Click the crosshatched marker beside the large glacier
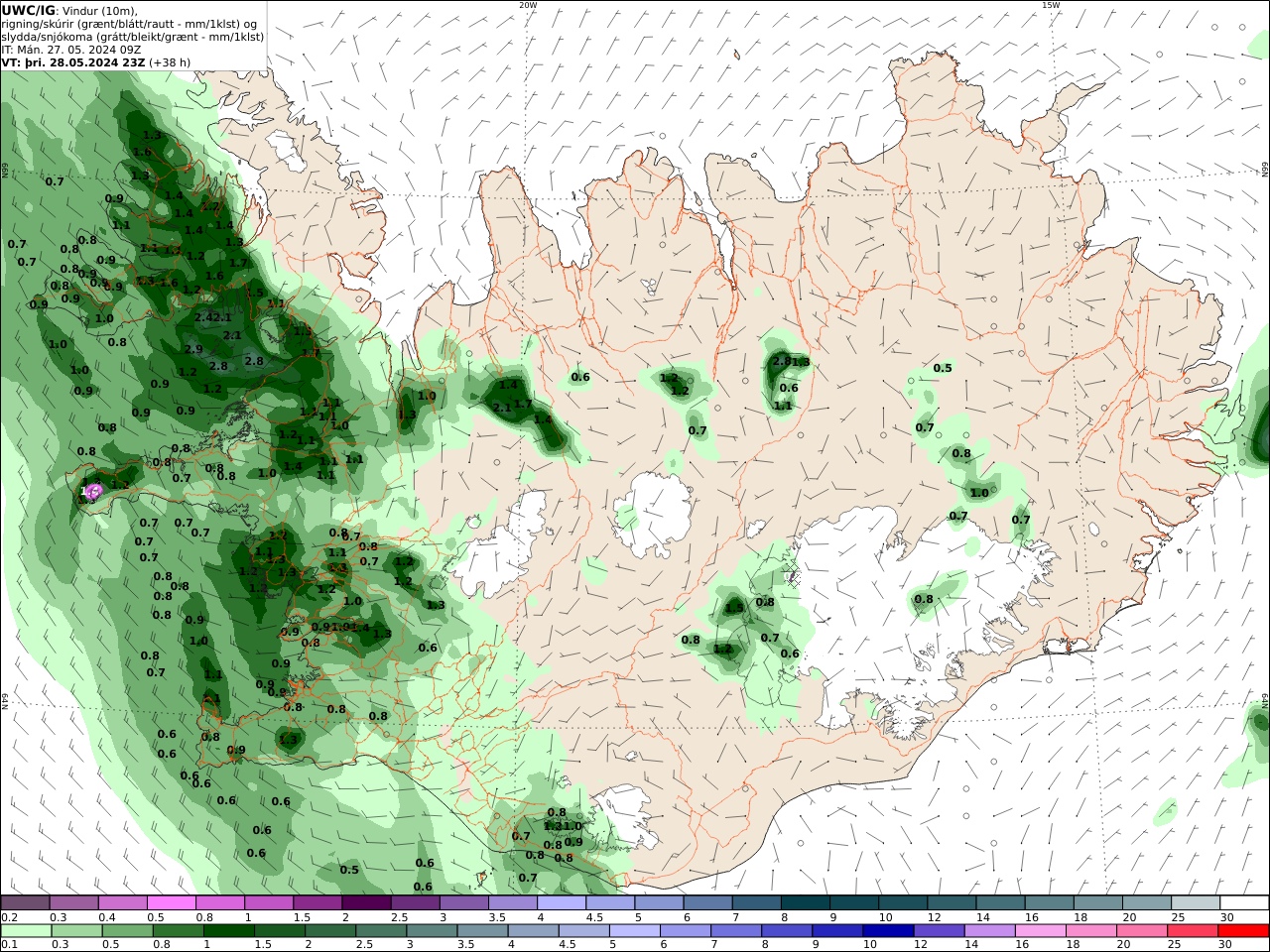The image size is (1270, 952). (792, 574)
